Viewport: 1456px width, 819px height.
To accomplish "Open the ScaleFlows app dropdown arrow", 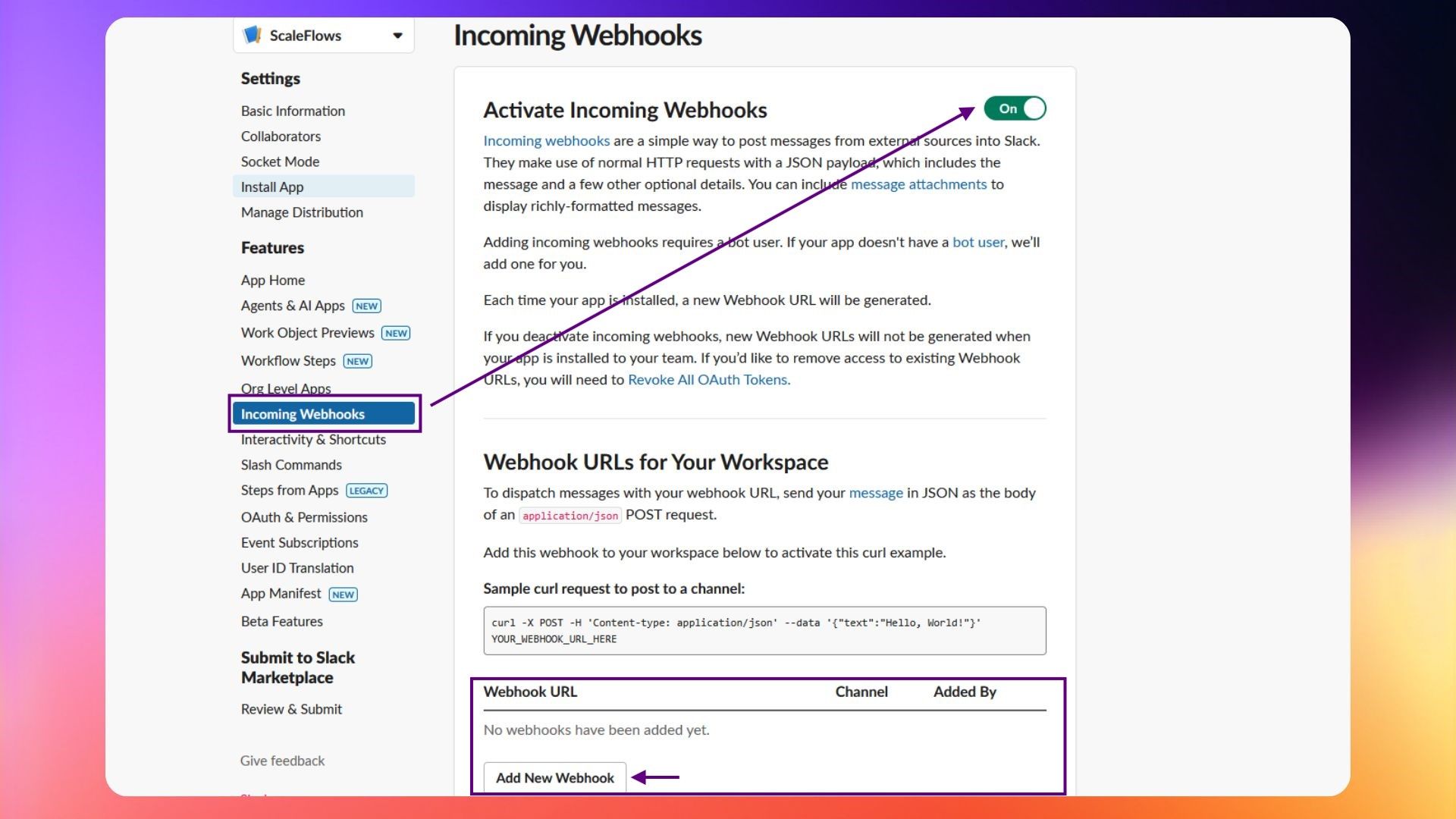I will 397,36.
